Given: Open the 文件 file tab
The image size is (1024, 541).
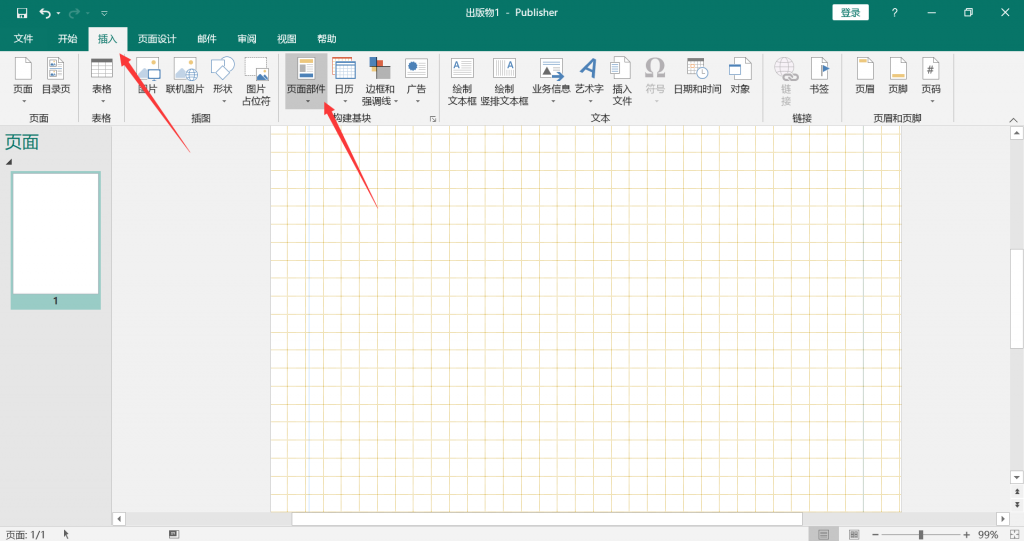Looking at the screenshot, I should tap(24, 39).
